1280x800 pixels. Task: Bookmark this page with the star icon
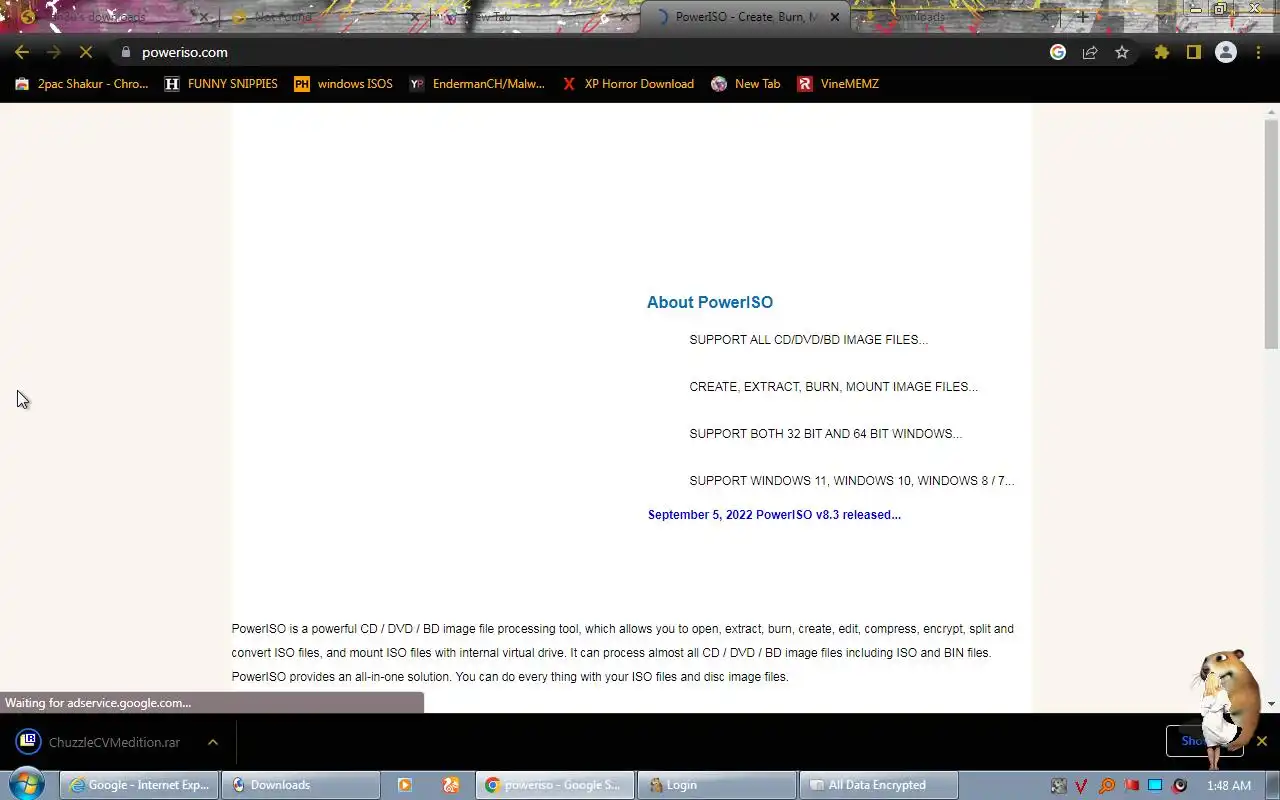pyautogui.click(x=1122, y=52)
